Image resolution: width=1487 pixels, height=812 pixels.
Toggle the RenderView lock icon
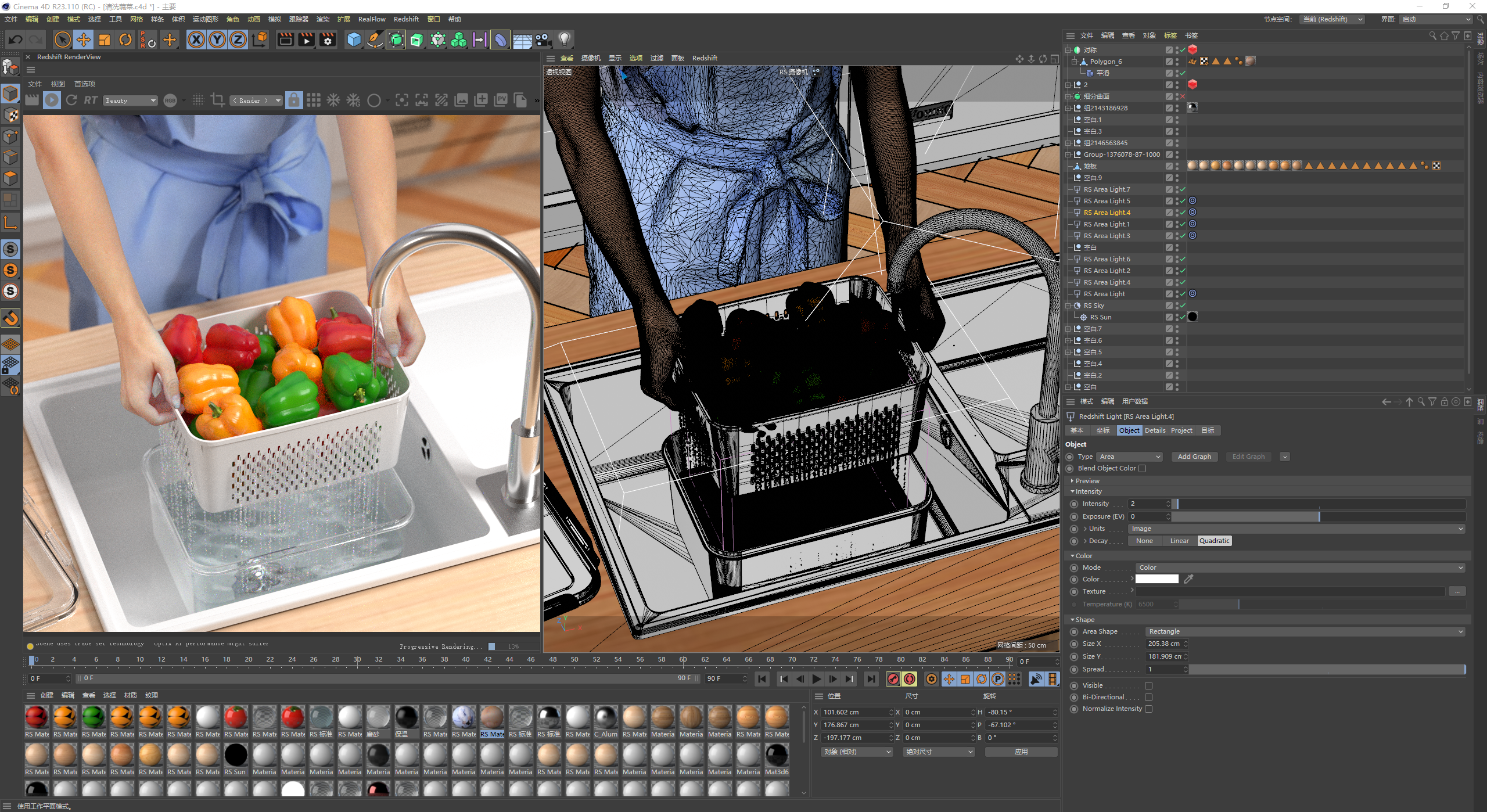point(294,100)
